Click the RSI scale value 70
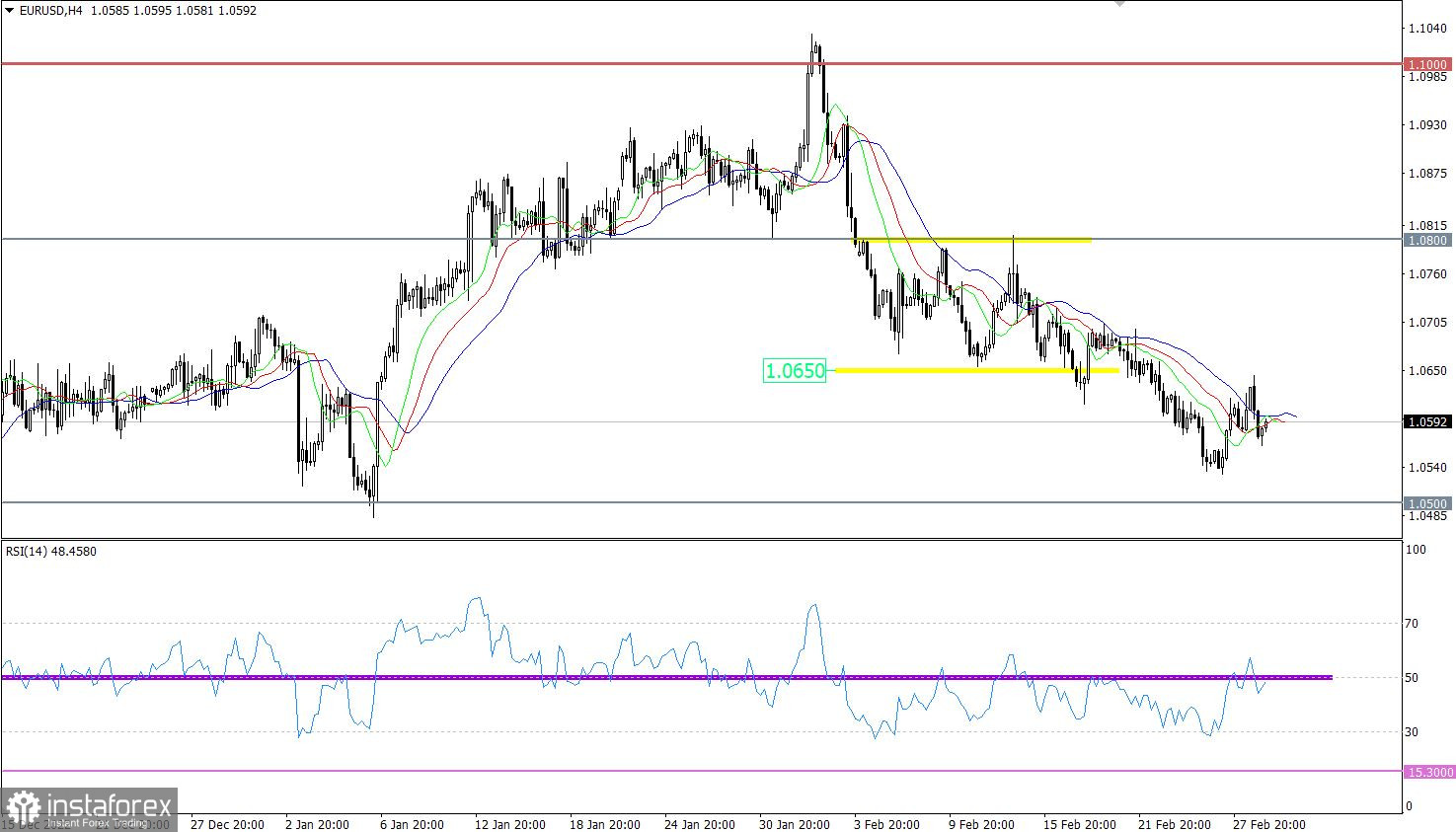This screenshot has width=1456, height=832. 1412,624
